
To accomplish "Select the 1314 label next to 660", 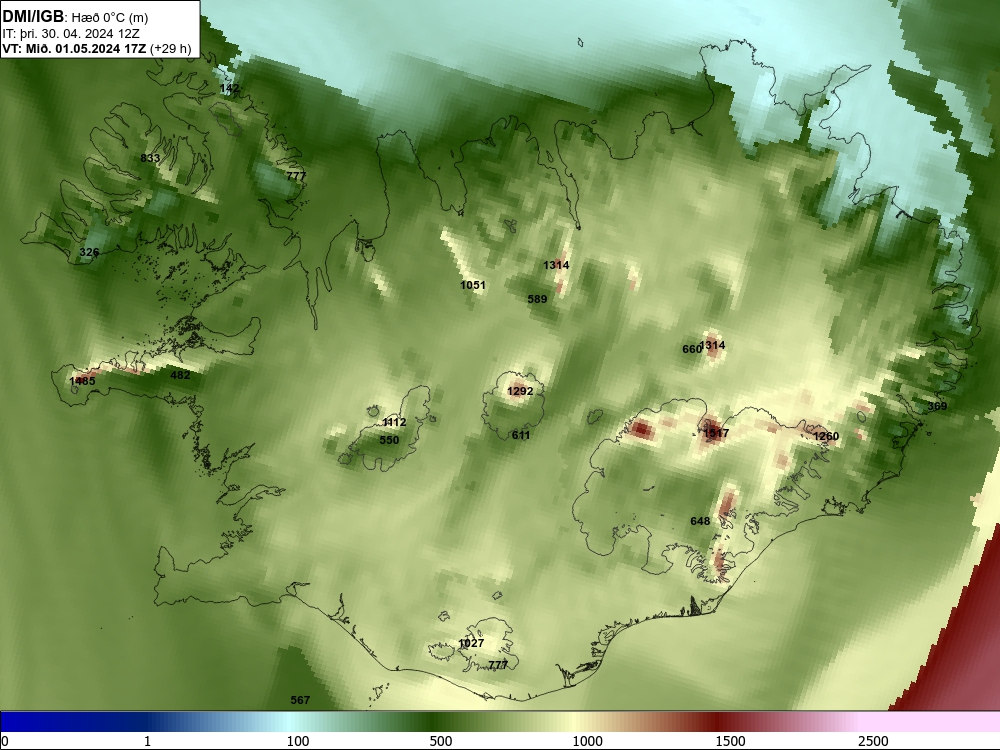I will (713, 345).
